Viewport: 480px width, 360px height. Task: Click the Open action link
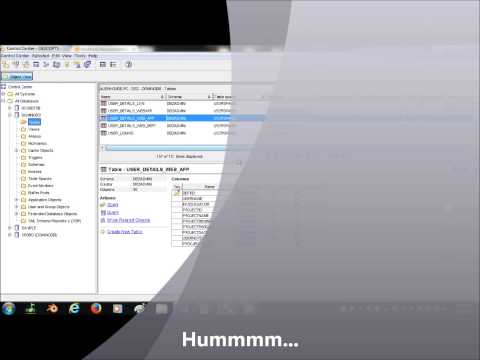(113, 205)
